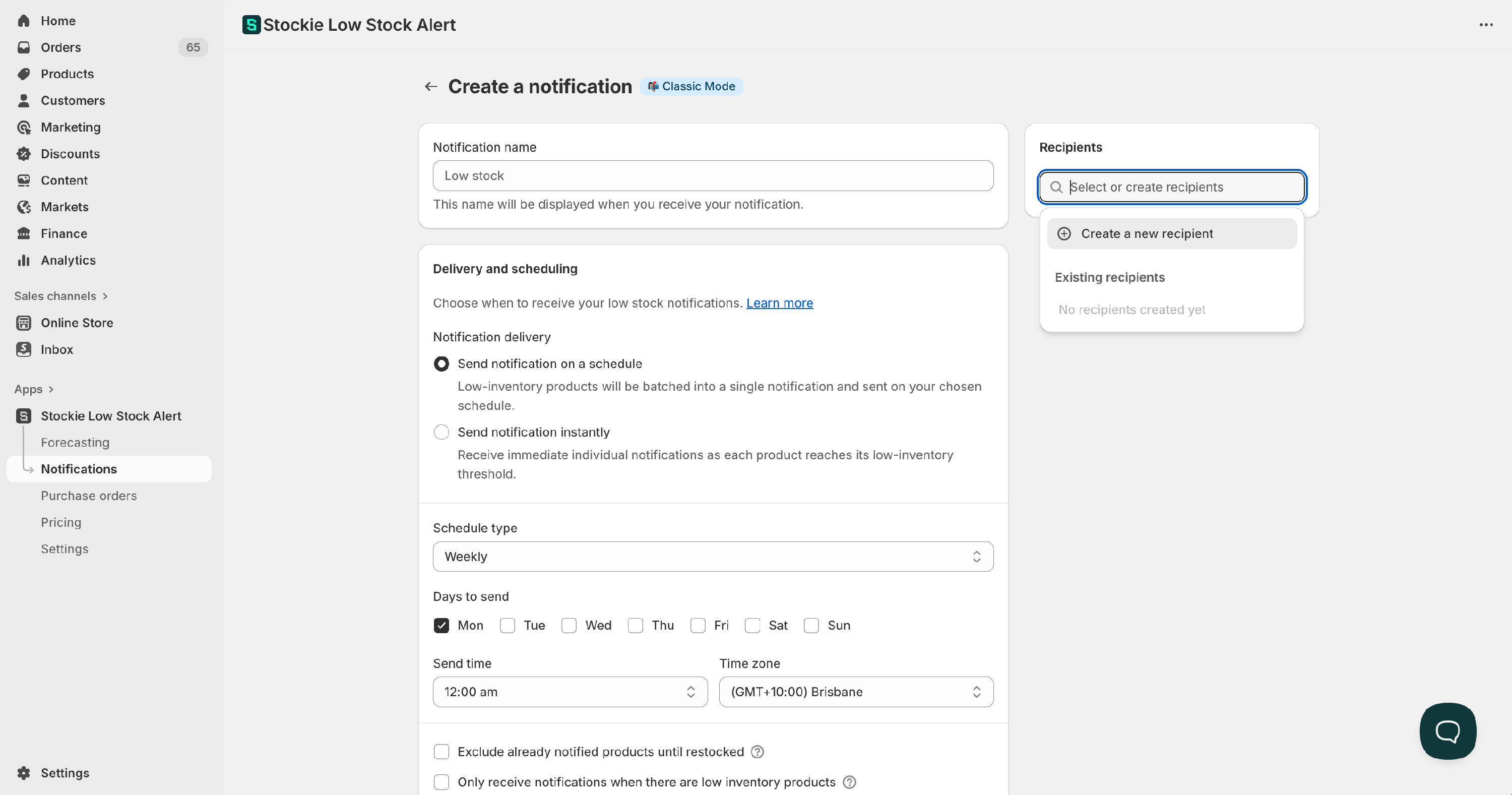The width and height of the screenshot is (1512, 795).
Task: Click the Discounts badge icon in sidebar
Action: click(x=24, y=154)
